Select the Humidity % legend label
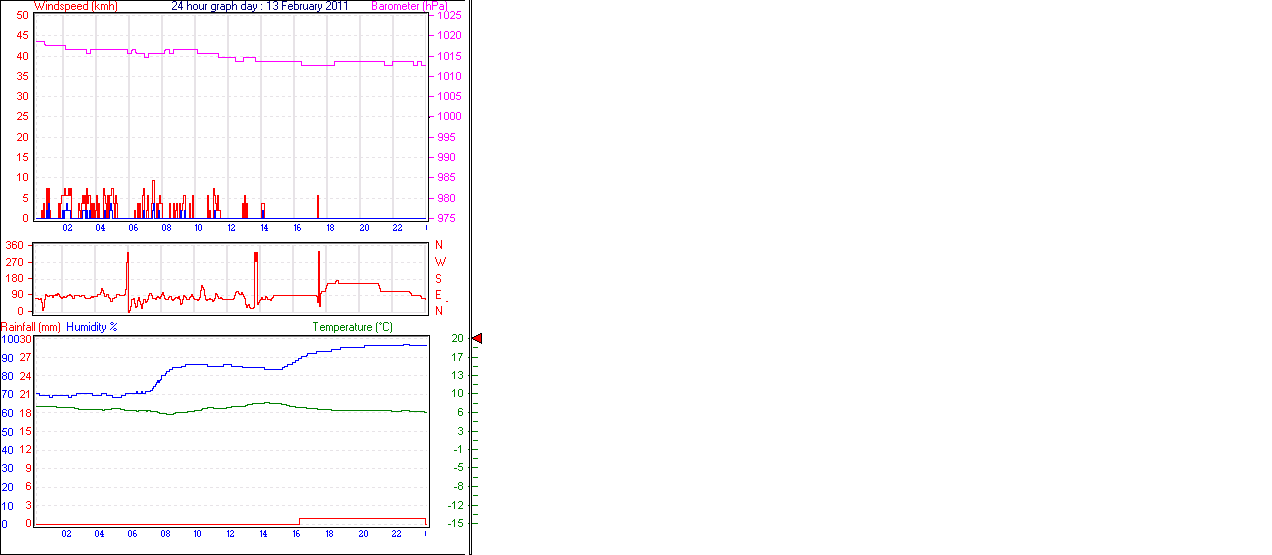The height and width of the screenshot is (555, 1272). [92, 327]
